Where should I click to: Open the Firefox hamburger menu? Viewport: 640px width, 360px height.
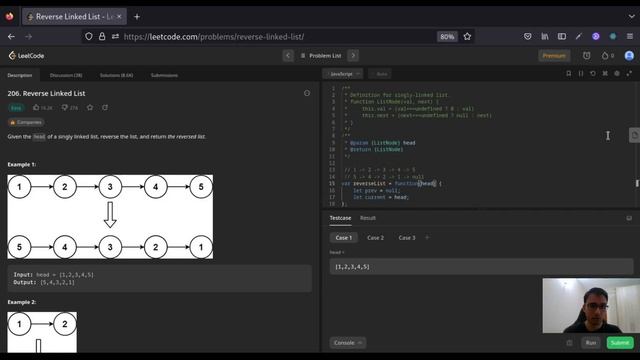tap(630, 37)
